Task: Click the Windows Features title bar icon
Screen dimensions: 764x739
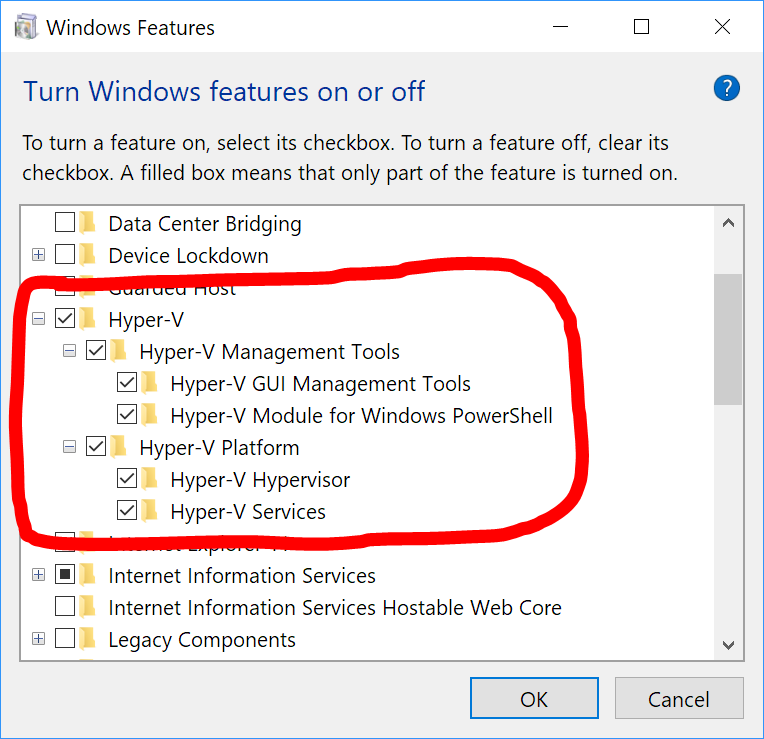Action: (x=25, y=27)
